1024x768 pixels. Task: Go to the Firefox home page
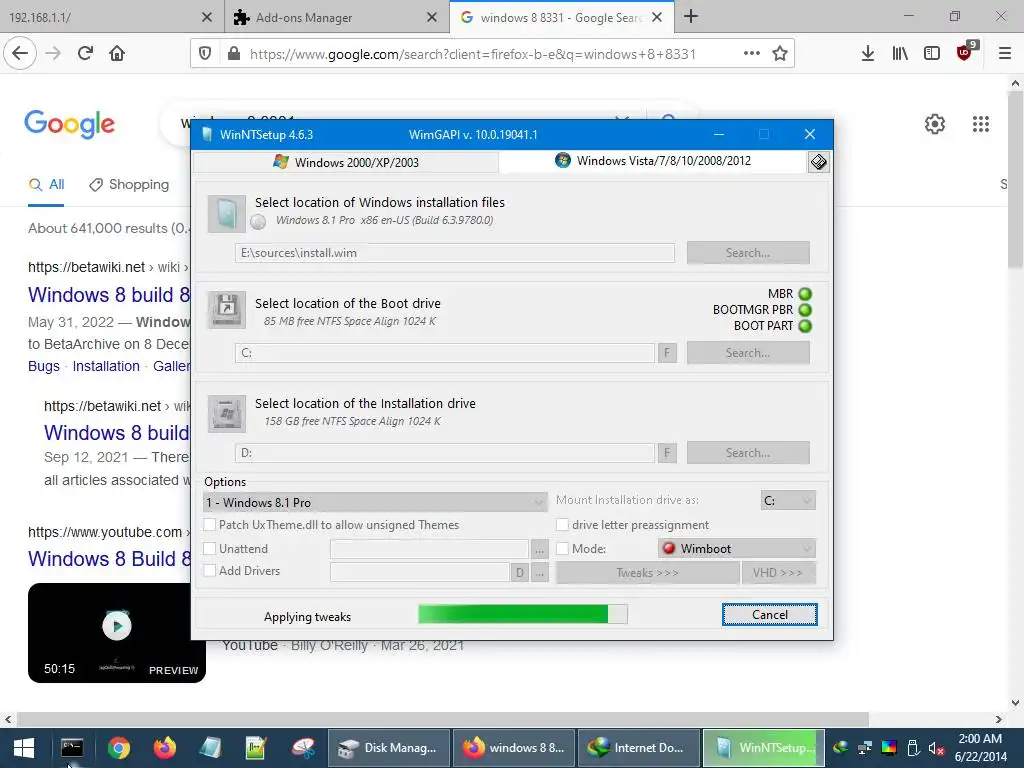click(117, 53)
